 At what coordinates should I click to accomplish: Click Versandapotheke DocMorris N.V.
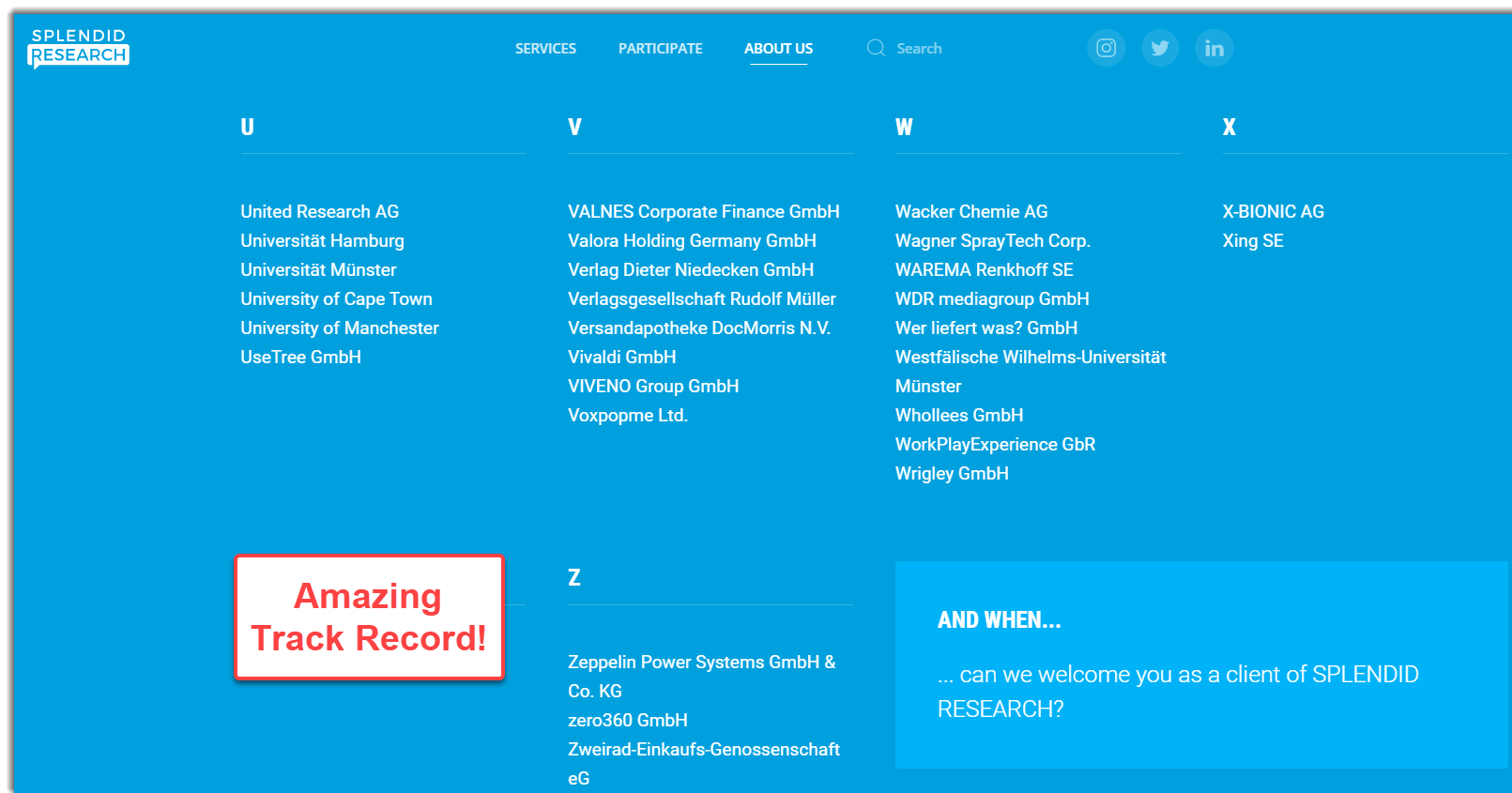coord(699,328)
